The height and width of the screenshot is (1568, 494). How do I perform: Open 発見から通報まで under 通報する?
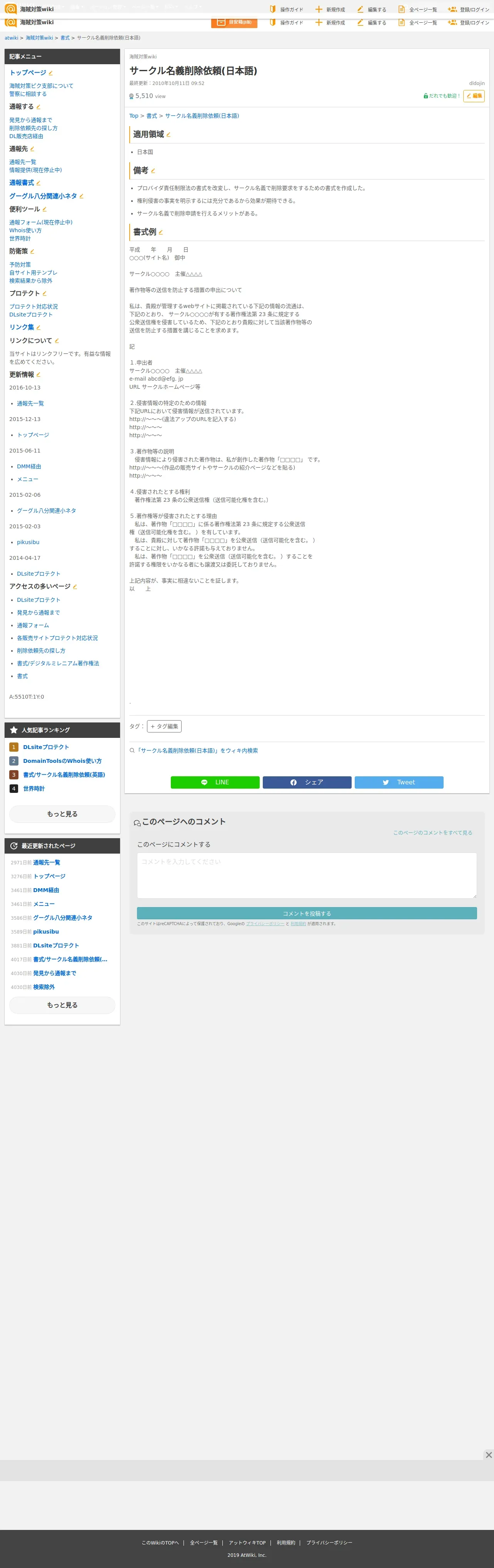(x=30, y=120)
